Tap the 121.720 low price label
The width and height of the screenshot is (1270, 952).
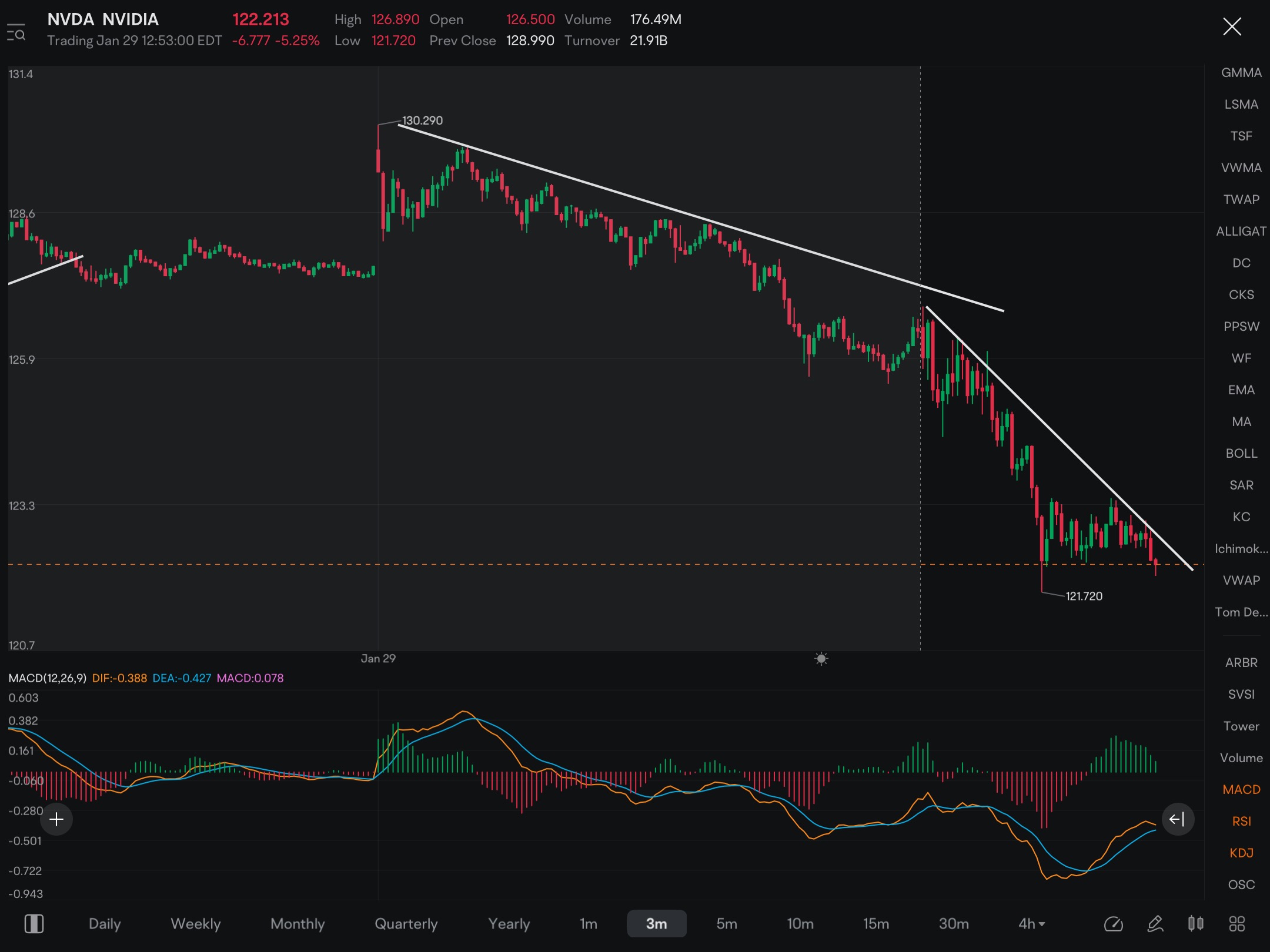point(1084,596)
